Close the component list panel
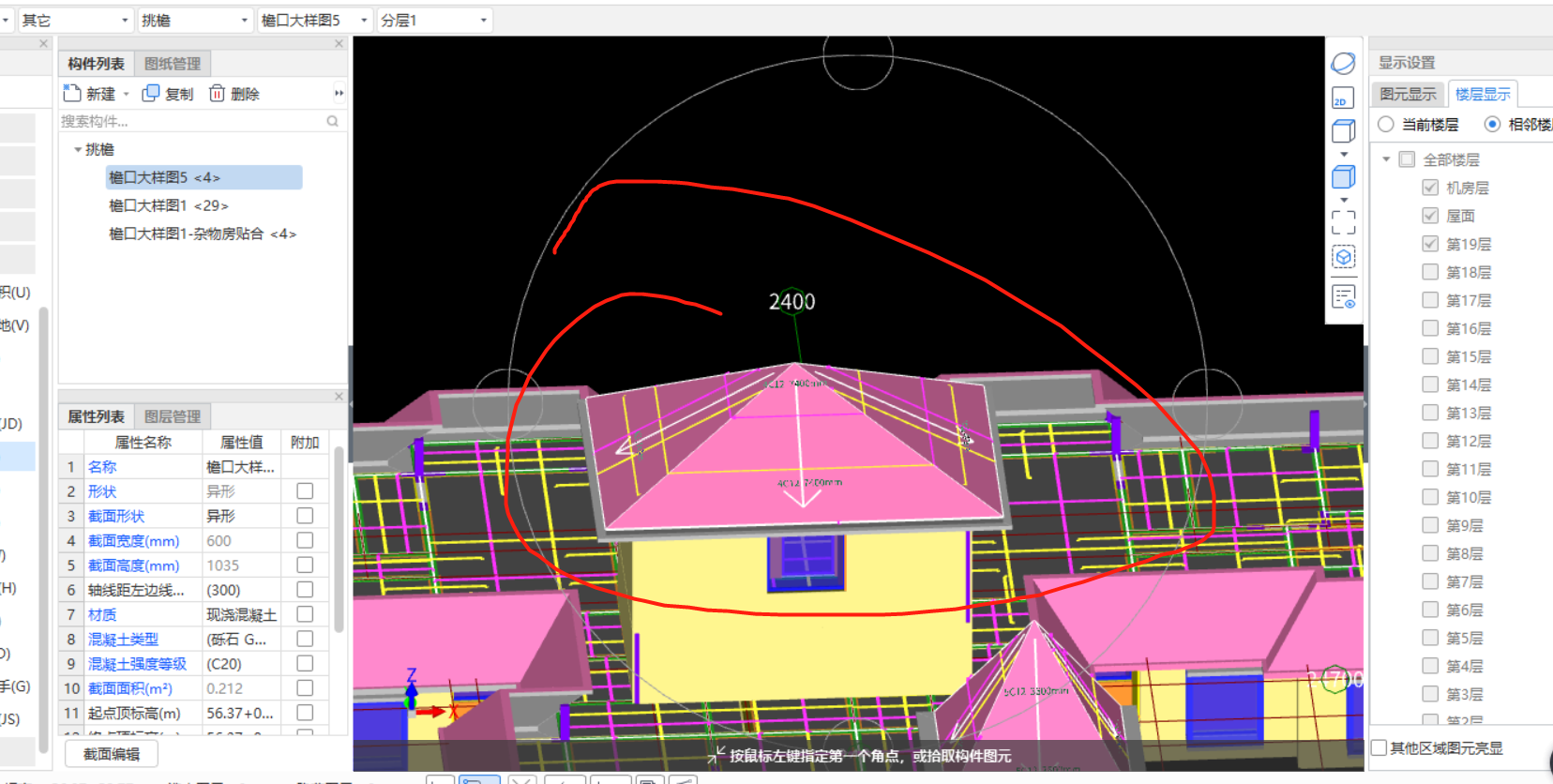Image resolution: width=1553 pixels, height=784 pixels. click(339, 44)
